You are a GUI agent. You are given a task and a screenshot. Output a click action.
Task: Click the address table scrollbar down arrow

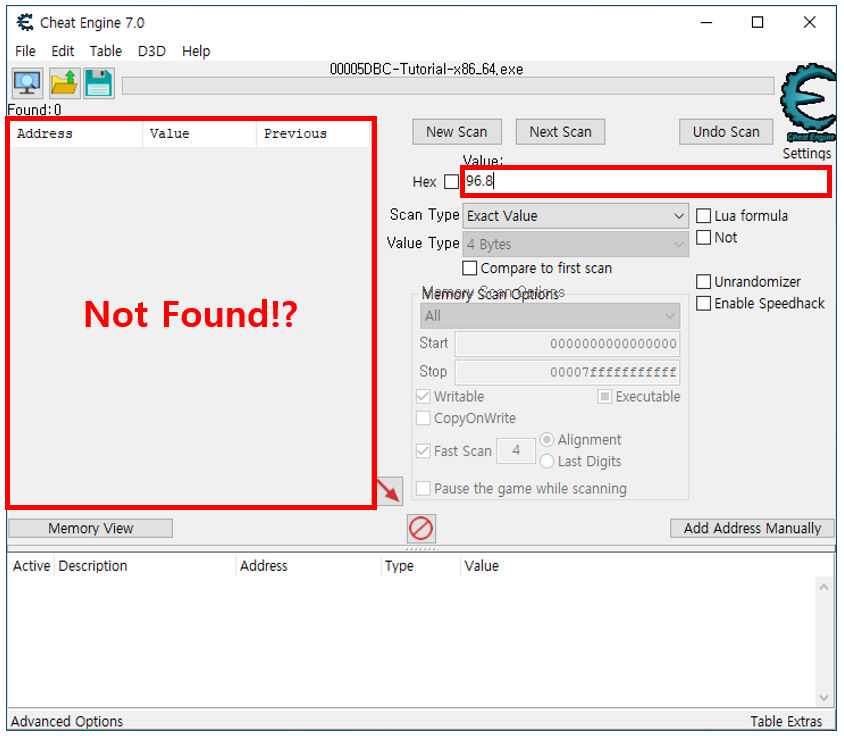[x=824, y=698]
